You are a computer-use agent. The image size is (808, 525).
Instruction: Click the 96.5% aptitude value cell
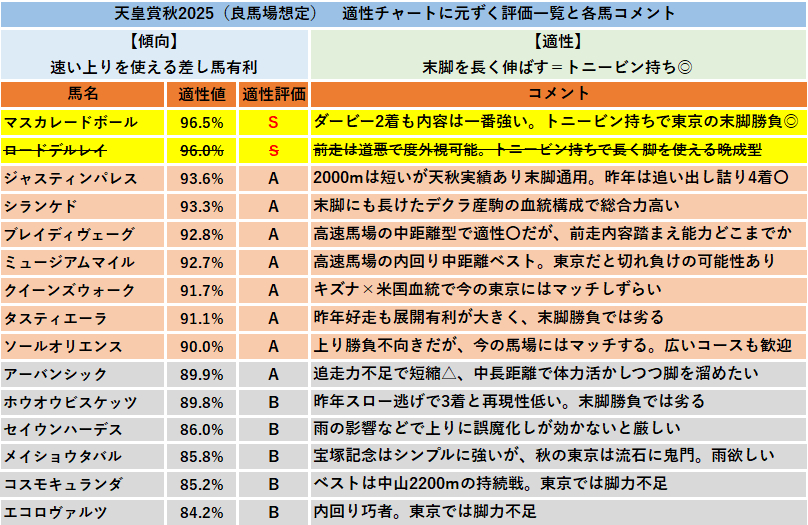[201, 122]
